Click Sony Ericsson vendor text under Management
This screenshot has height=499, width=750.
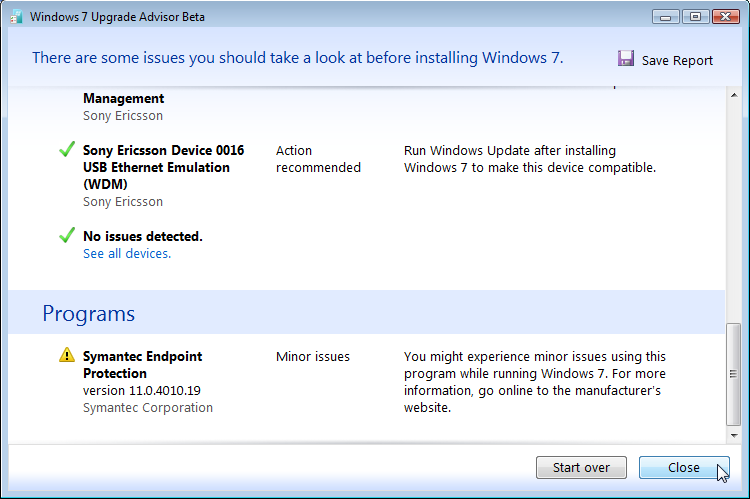tap(123, 116)
